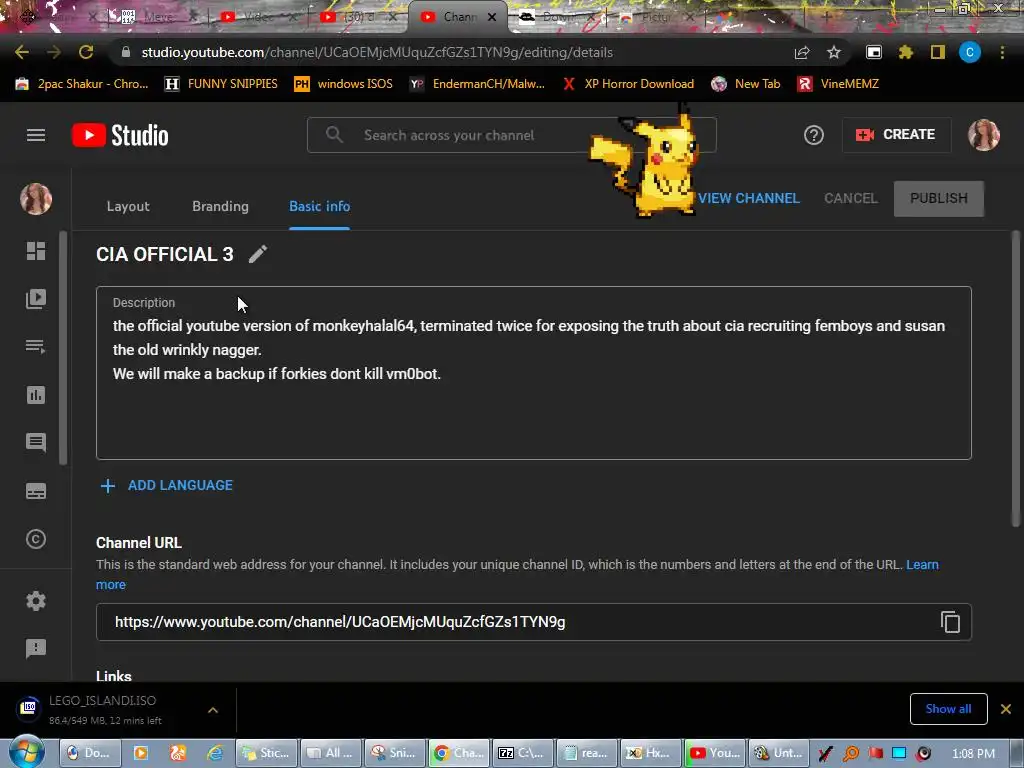1024x768 pixels.
Task: Open the Playlists sidebar icon
Action: tap(36, 346)
